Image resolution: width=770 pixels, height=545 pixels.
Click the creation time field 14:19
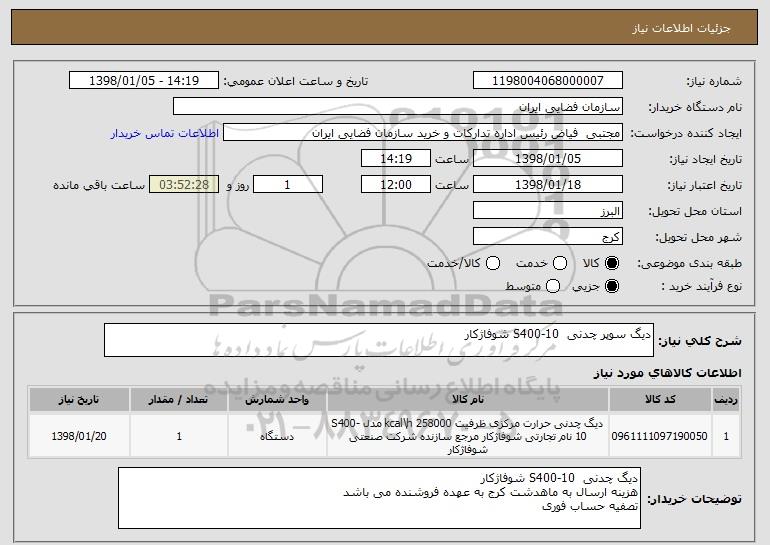tap(396, 159)
